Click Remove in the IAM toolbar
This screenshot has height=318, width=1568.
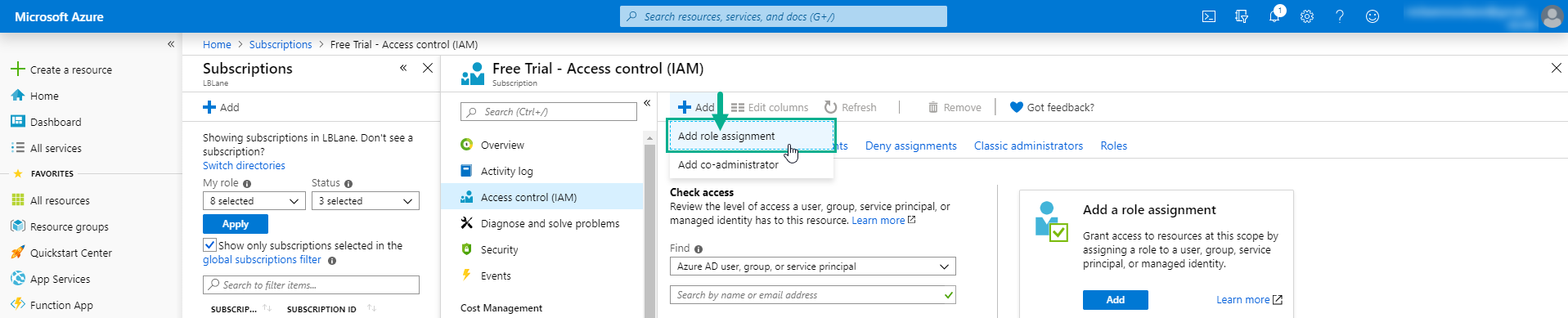click(x=955, y=107)
